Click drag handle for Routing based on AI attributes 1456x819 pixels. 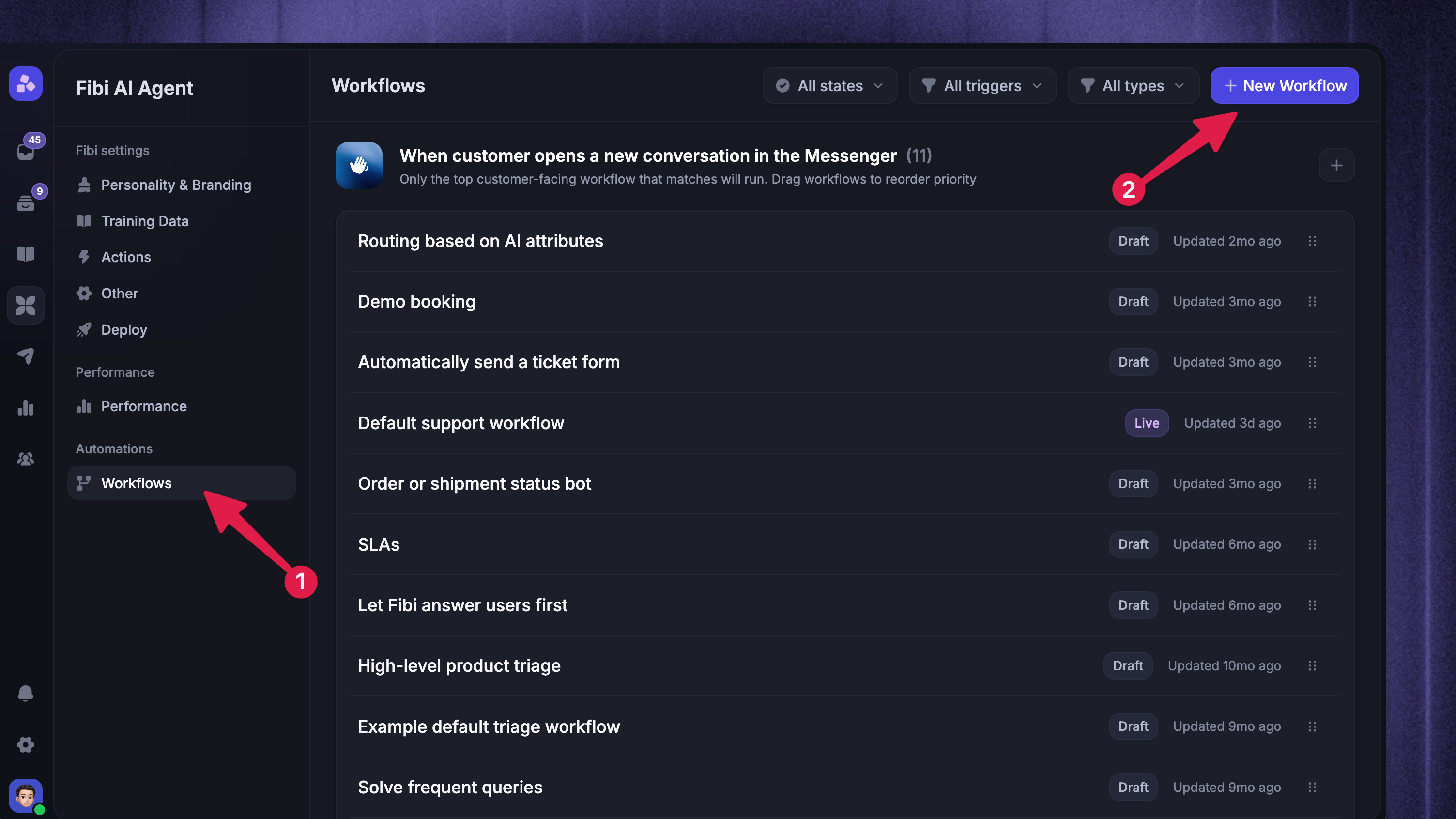click(1313, 241)
